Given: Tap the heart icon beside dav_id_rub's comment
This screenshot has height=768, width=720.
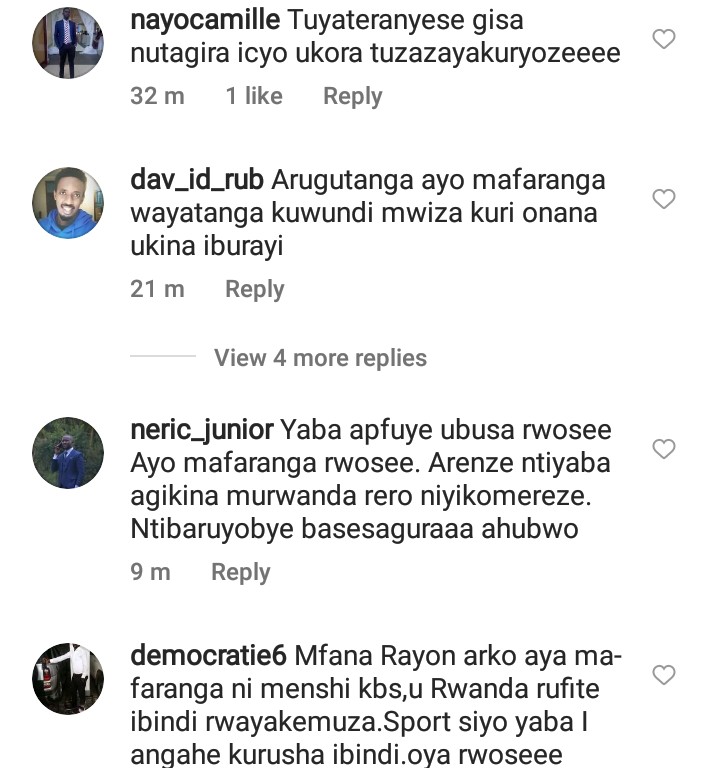Looking at the screenshot, I should [664, 199].
